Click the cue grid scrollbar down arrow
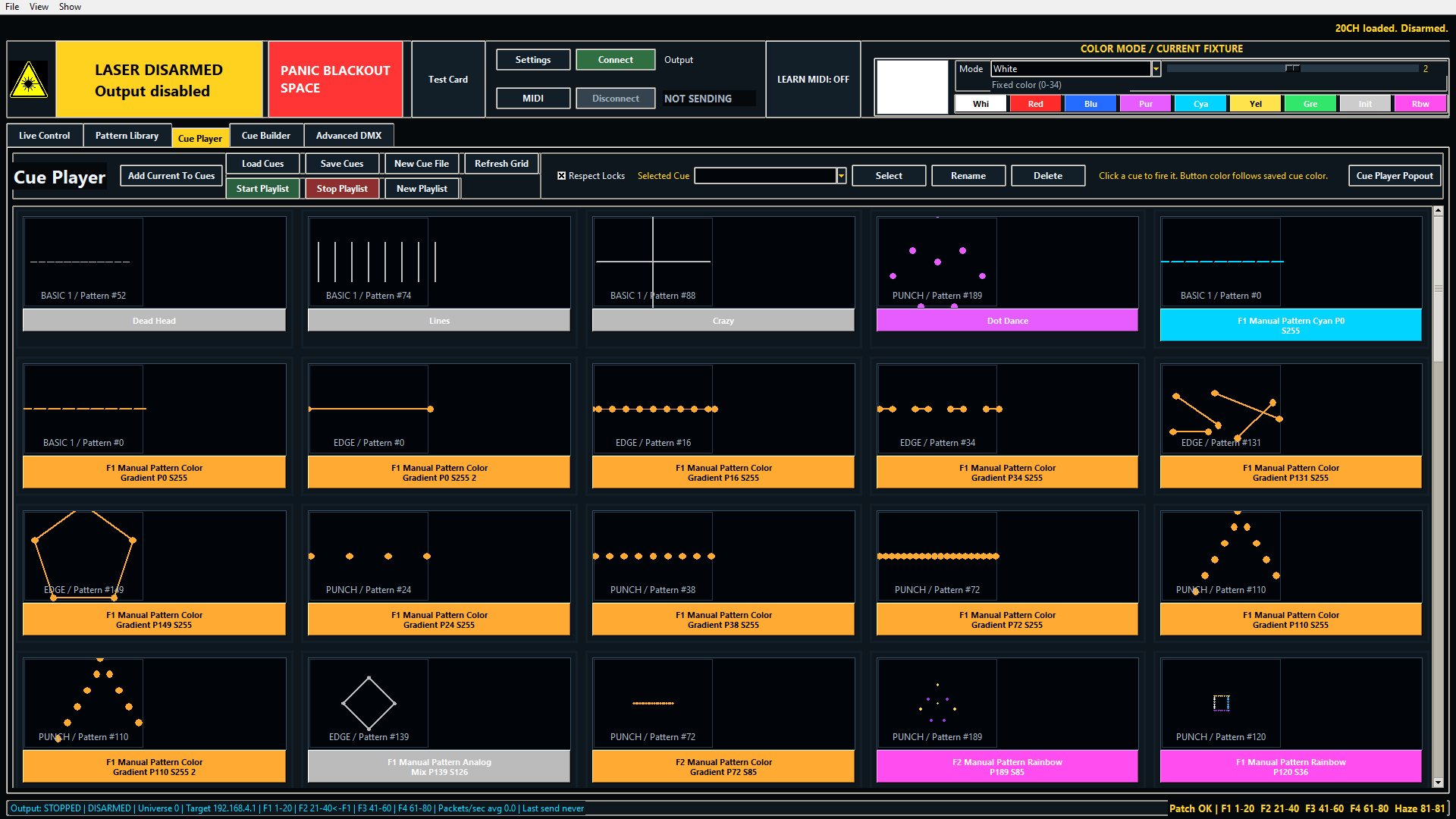Image resolution: width=1456 pixels, height=819 pixels. point(1438,783)
